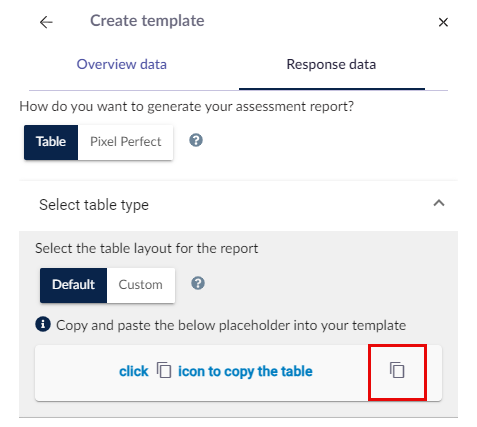The image size is (477, 427).
Task: Click the blue 'icon to copy the table' text
Action: (245, 371)
